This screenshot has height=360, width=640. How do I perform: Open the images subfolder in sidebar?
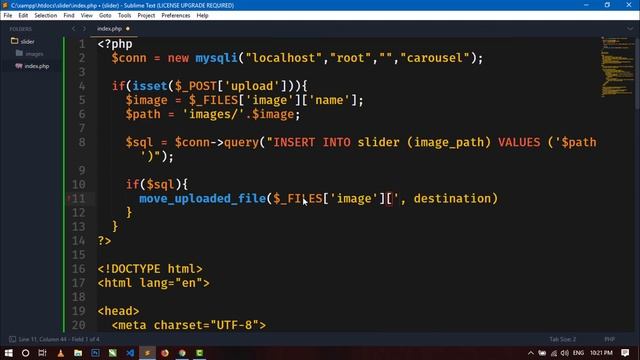pyautogui.click(x=34, y=53)
